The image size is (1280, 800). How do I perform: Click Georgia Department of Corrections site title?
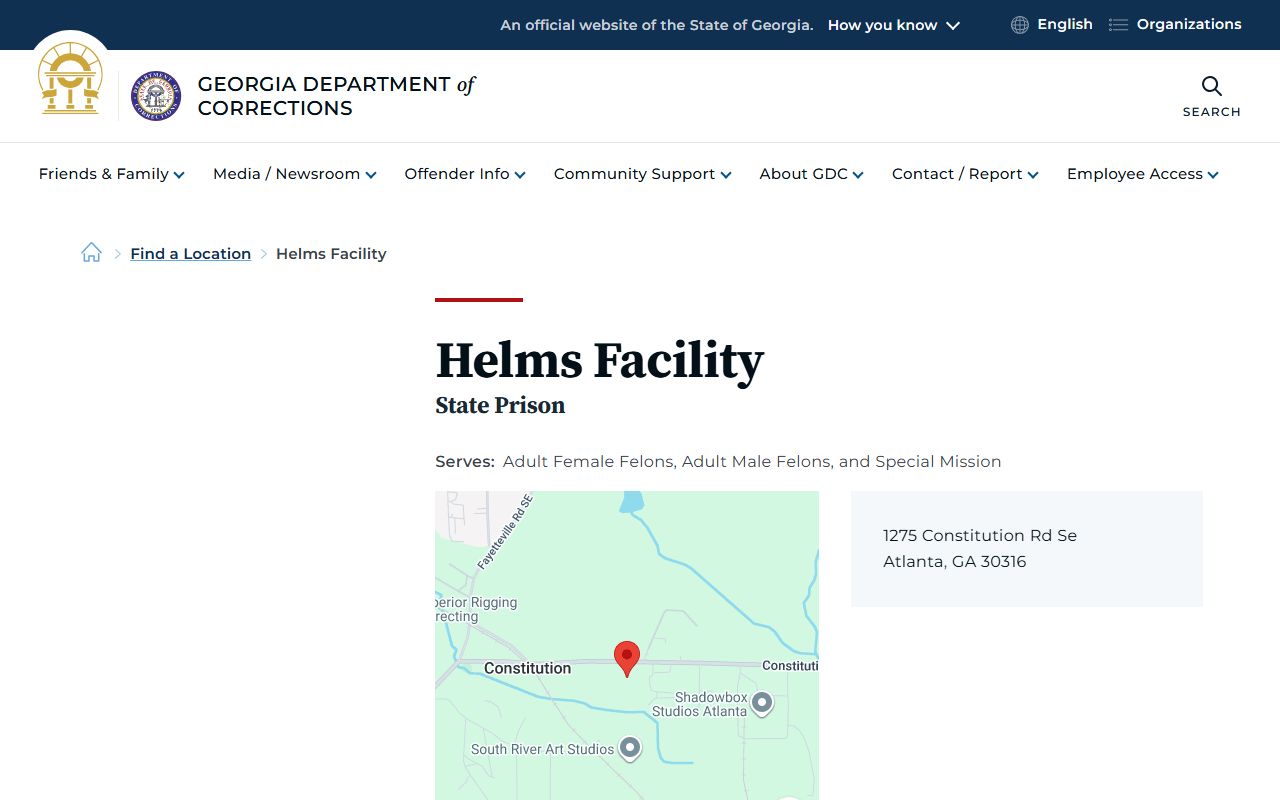click(x=336, y=96)
